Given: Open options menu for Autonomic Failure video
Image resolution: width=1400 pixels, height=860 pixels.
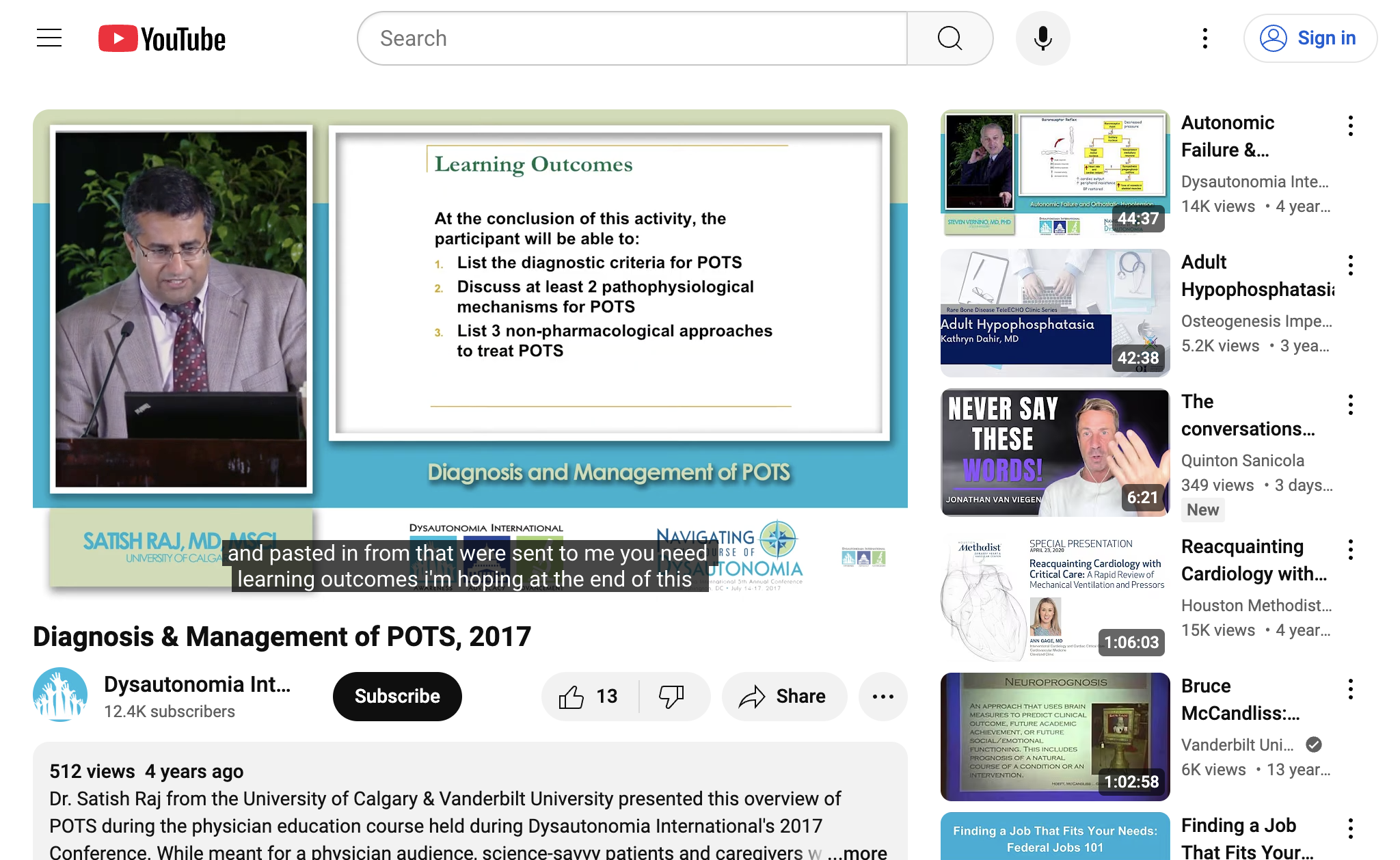Looking at the screenshot, I should coord(1351,126).
